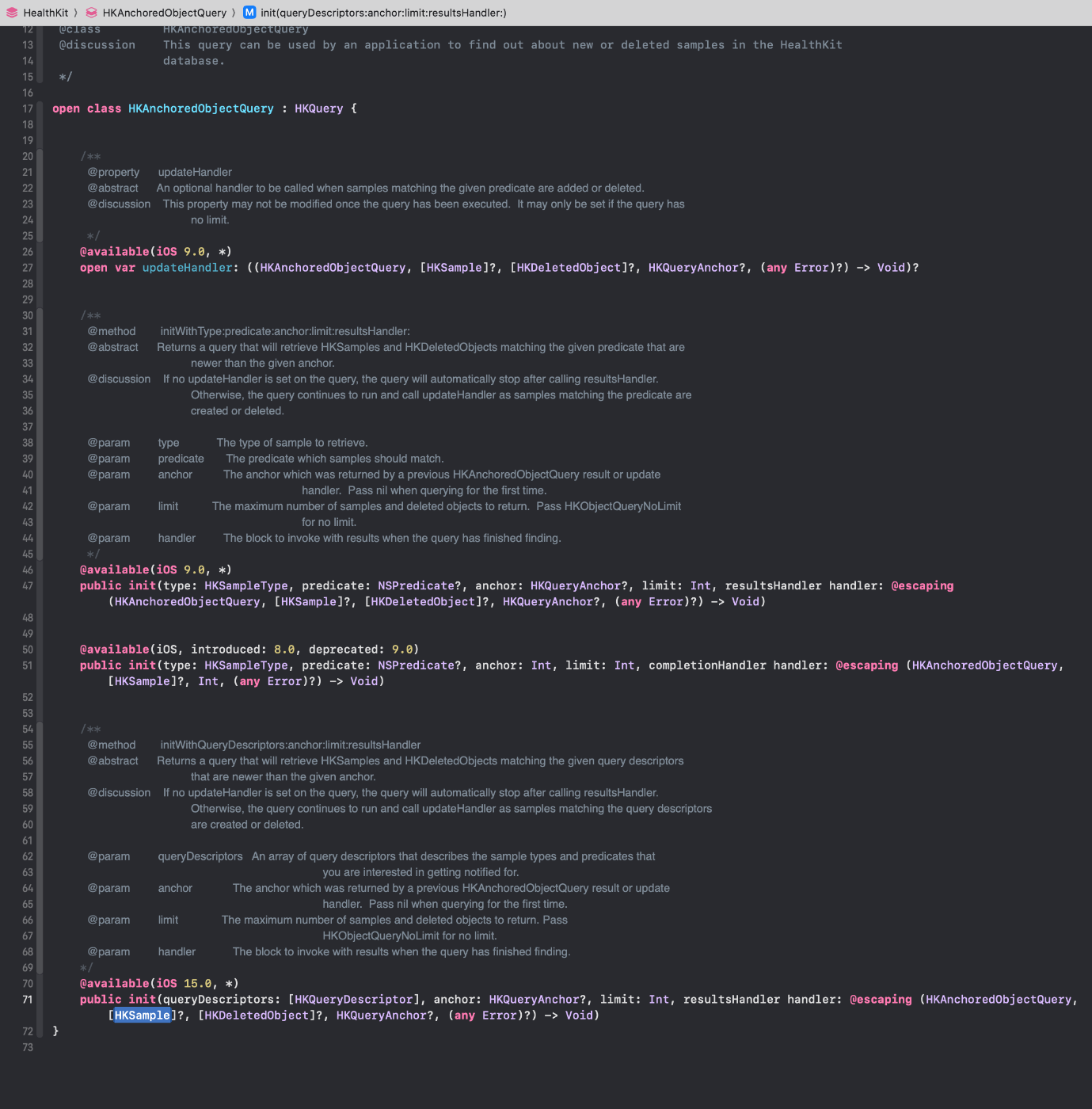The width and height of the screenshot is (1092, 1109).
Task: Open the HealthKit breadcrumb in the jump bar
Action: click(46, 13)
